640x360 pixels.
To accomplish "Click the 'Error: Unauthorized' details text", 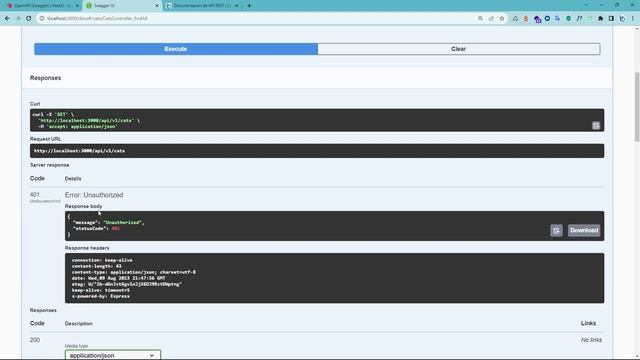I will 94,195.
